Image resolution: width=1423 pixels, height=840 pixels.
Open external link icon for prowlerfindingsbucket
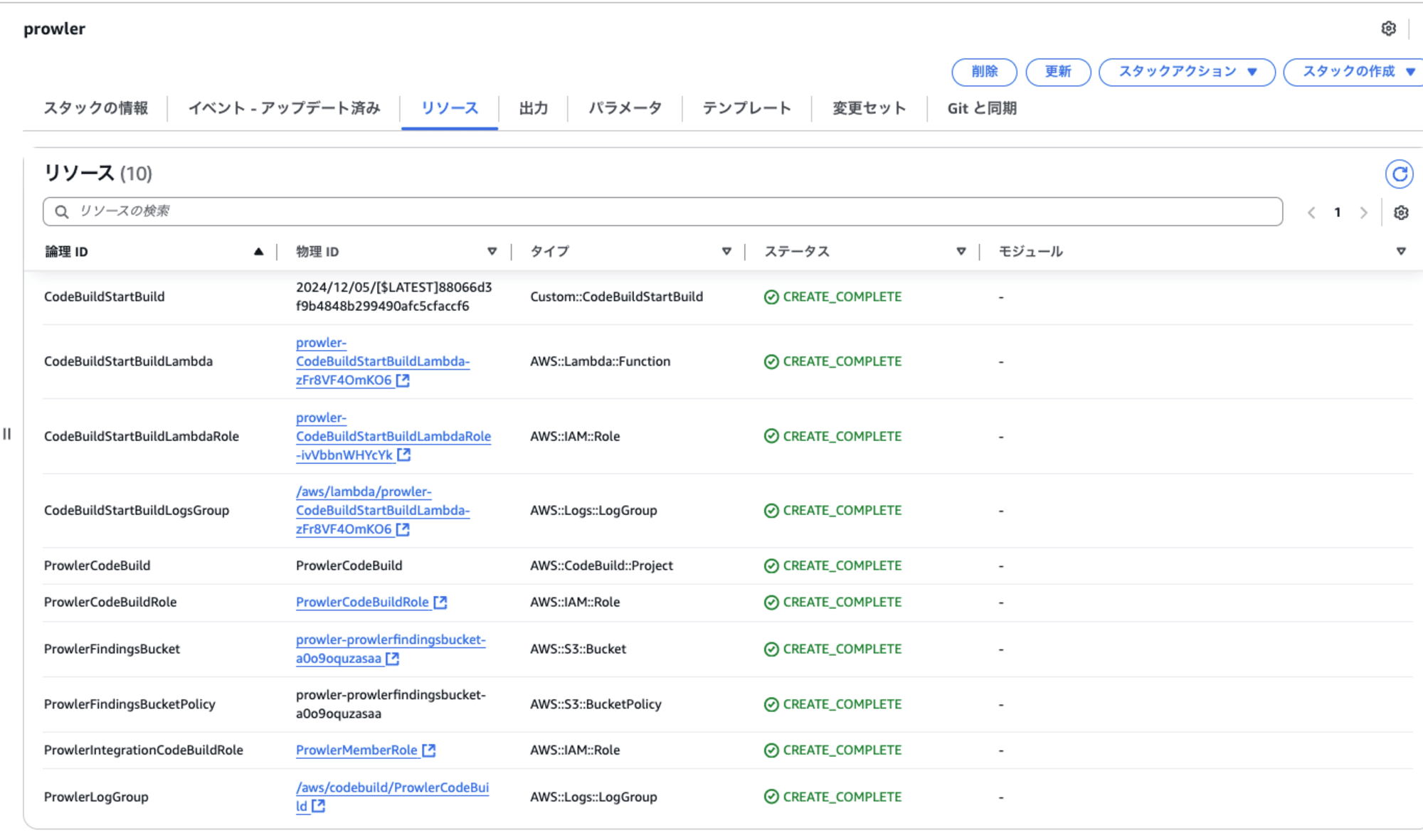click(392, 659)
